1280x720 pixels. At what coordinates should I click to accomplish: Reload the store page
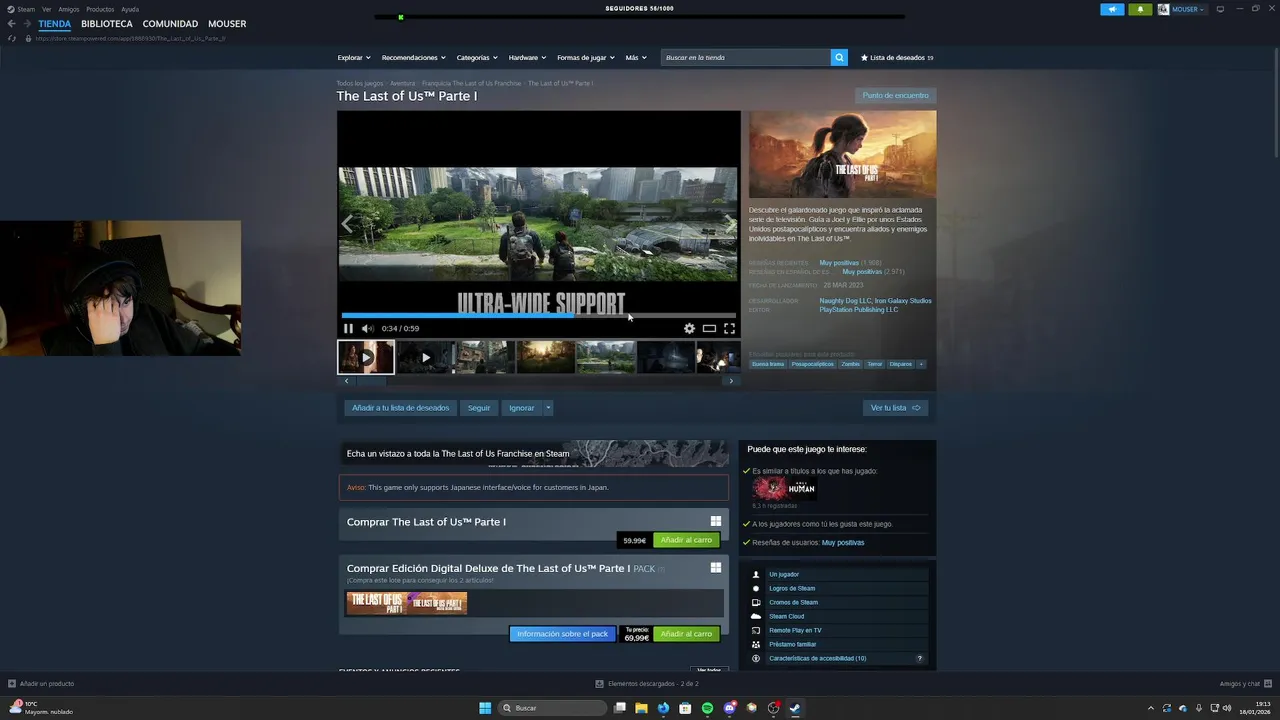pyautogui.click(x=12, y=38)
